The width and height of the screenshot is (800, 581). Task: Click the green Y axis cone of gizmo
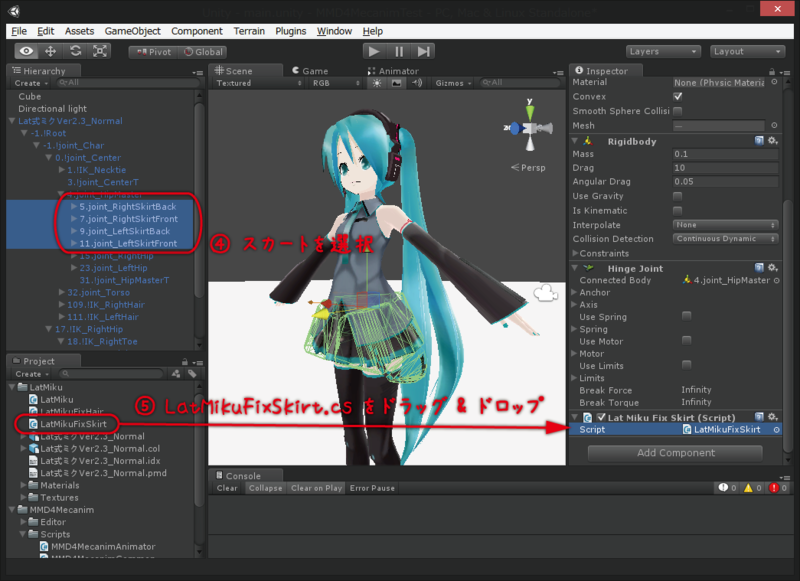click(x=530, y=112)
